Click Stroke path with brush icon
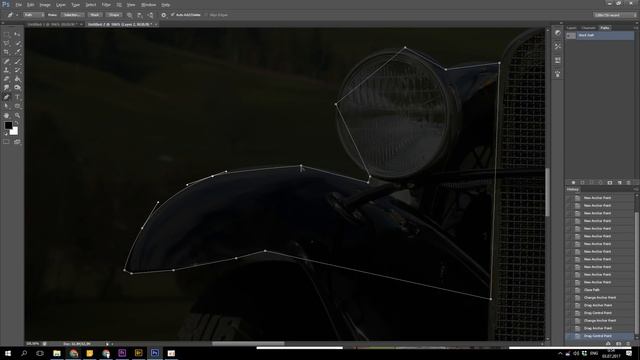 (x=582, y=182)
